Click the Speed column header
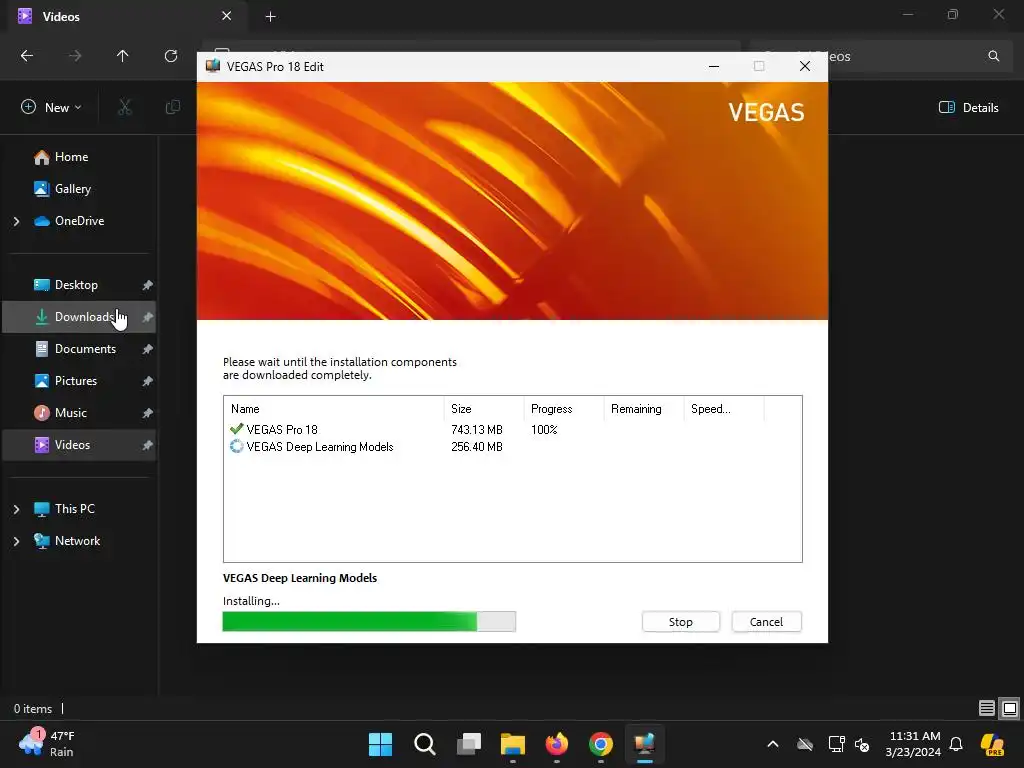Screen dimensions: 1024x768 [x=724, y=409]
